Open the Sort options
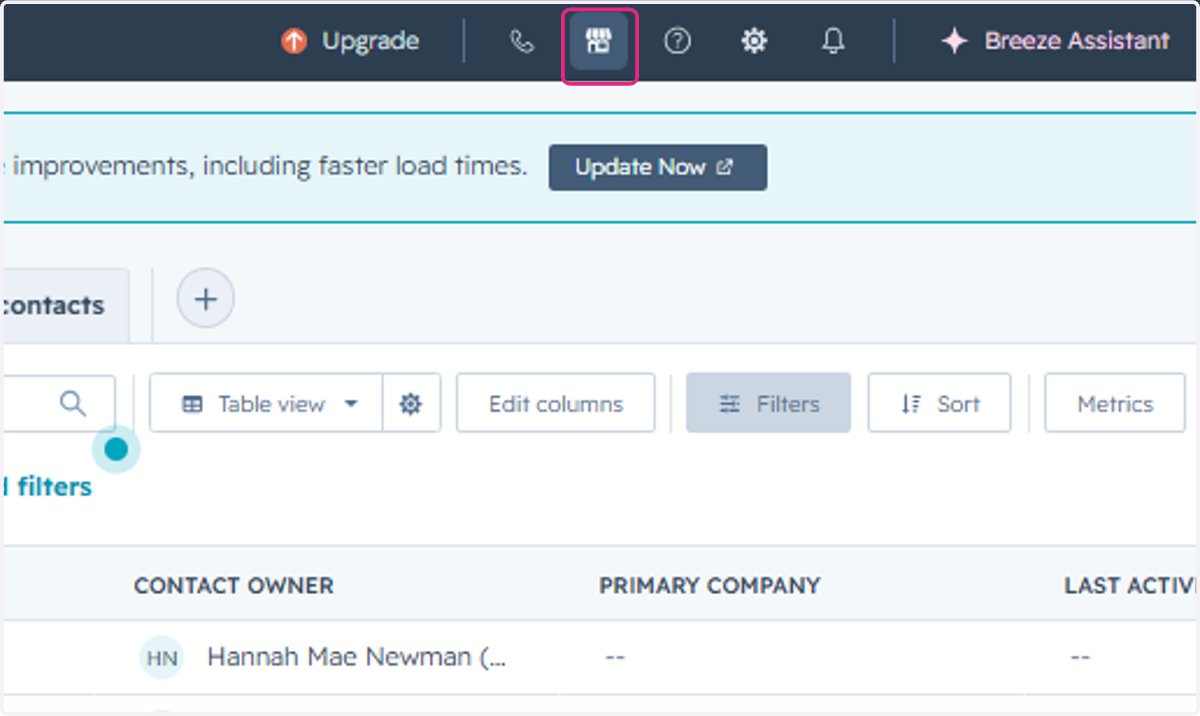The image size is (1200, 716). [x=939, y=404]
